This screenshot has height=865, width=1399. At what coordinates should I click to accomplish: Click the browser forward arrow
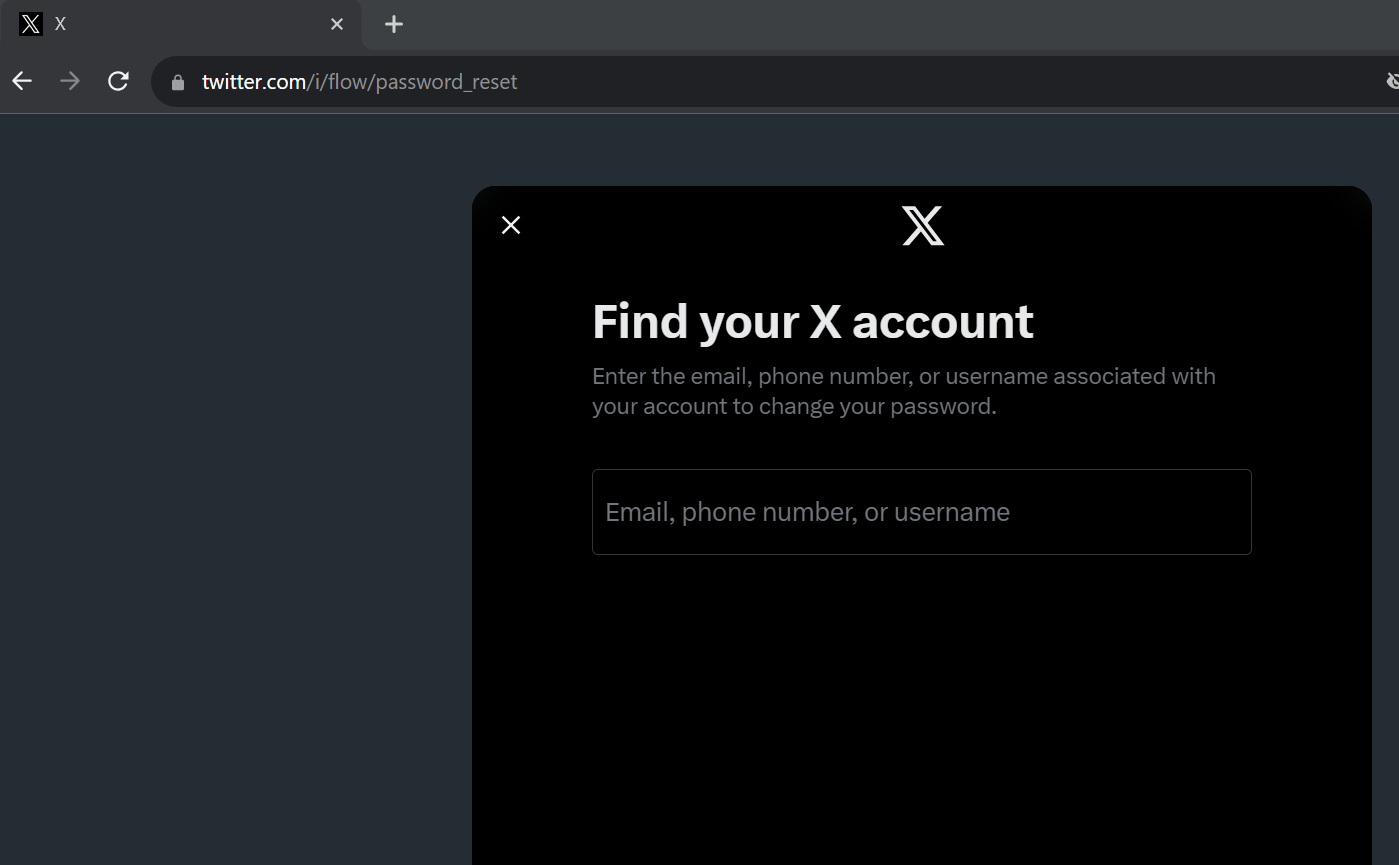(70, 81)
